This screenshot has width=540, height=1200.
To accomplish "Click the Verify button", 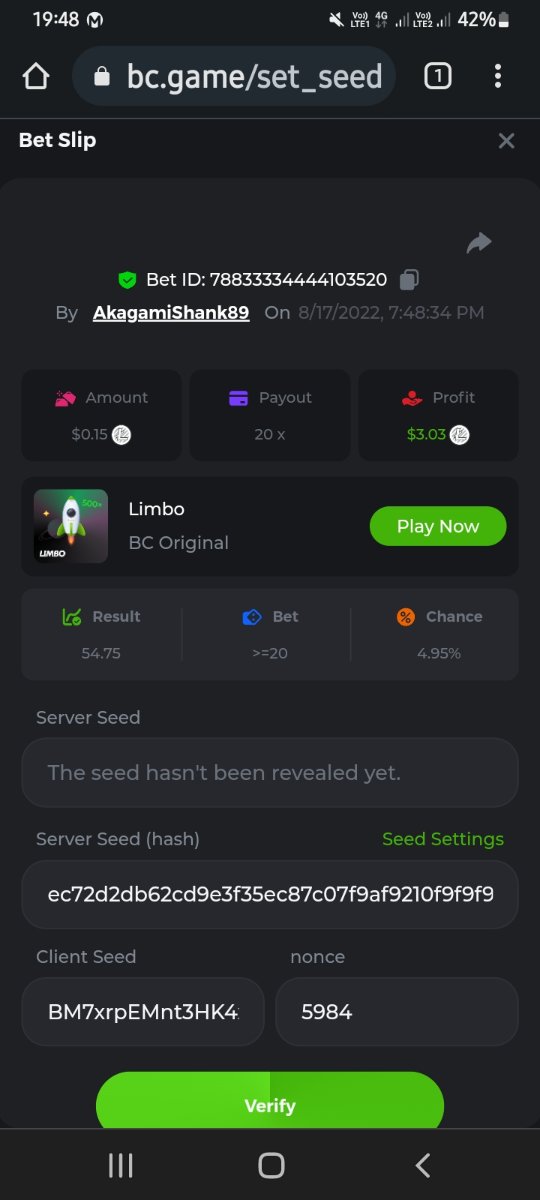I will point(270,1105).
